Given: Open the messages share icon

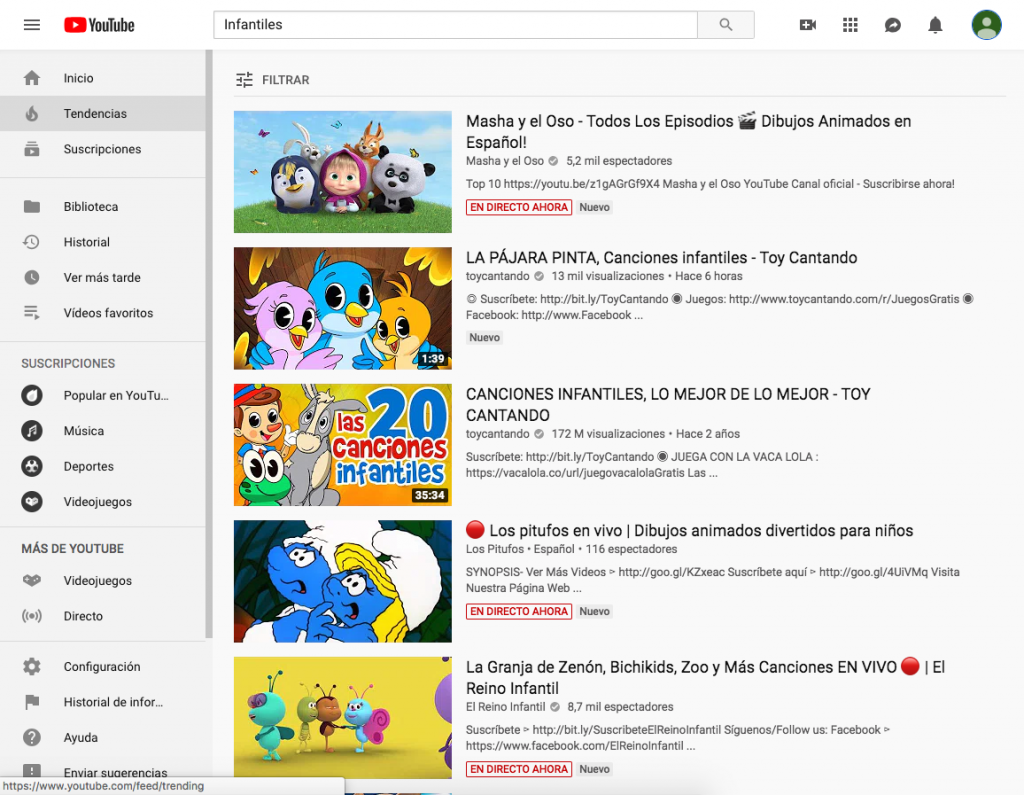Looking at the screenshot, I should click(x=893, y=25).
